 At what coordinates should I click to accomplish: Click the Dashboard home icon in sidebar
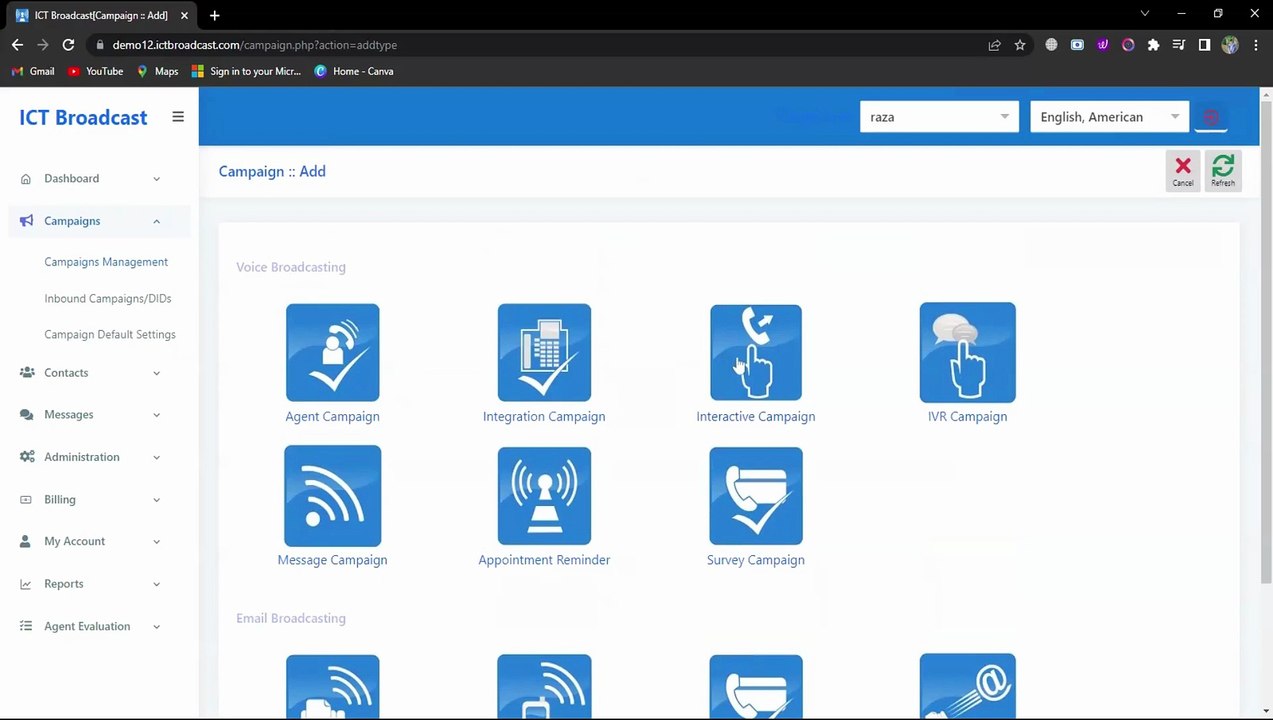[x=26, y=179]
